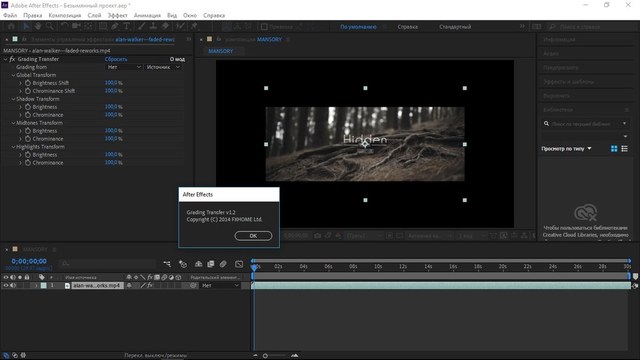The height and width of the screenshot is (360, 640).
Task: Mute audio of alan-wa layer
Action: click(13, 286)
